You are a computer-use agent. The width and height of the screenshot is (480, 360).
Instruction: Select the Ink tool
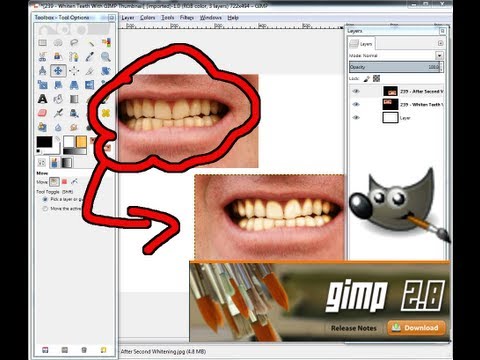pos(74,113)
